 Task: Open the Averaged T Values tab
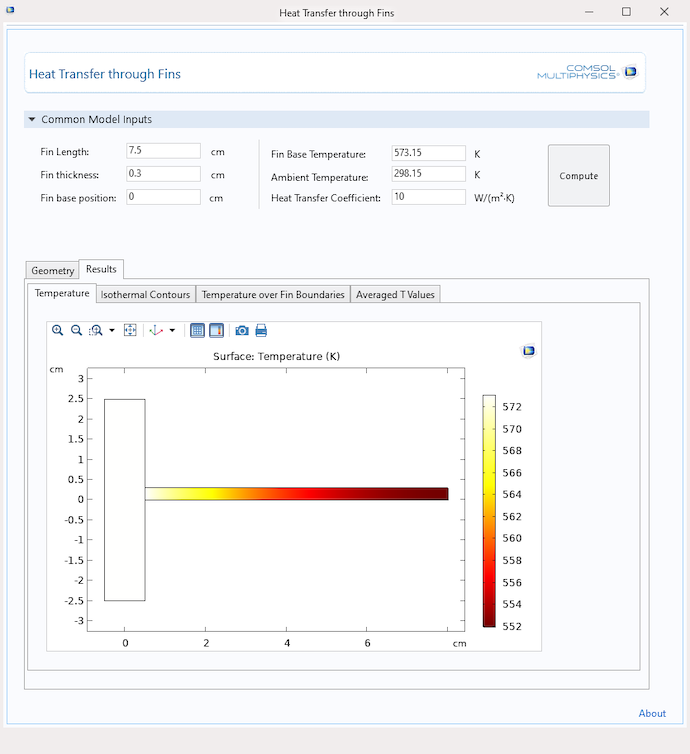395,295
